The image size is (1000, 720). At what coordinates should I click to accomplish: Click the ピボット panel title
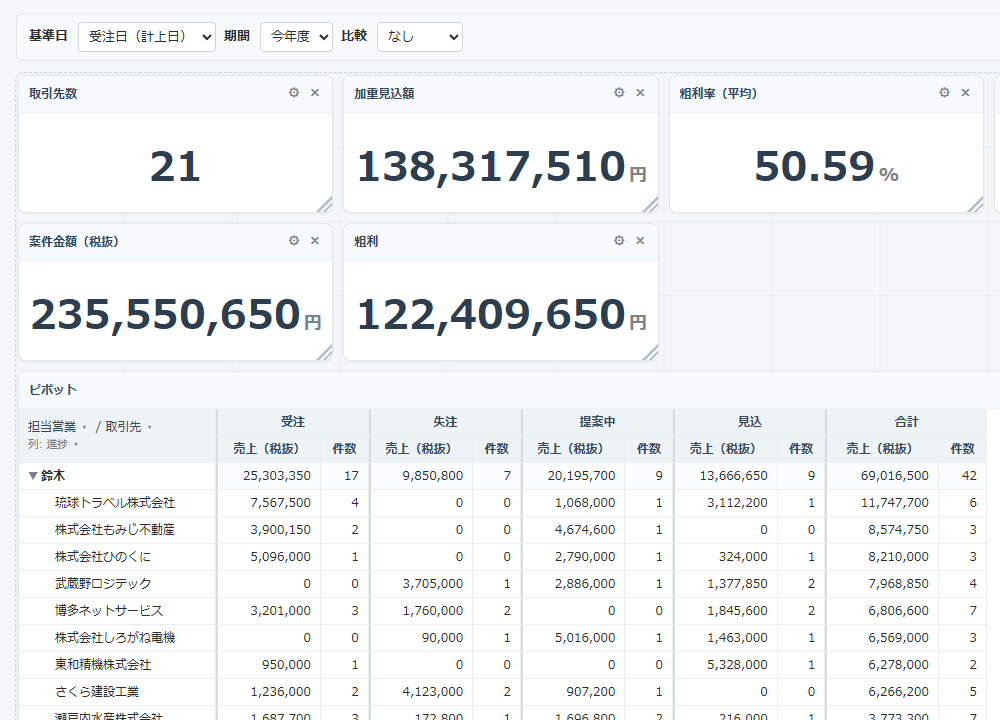tap(53, 390)
